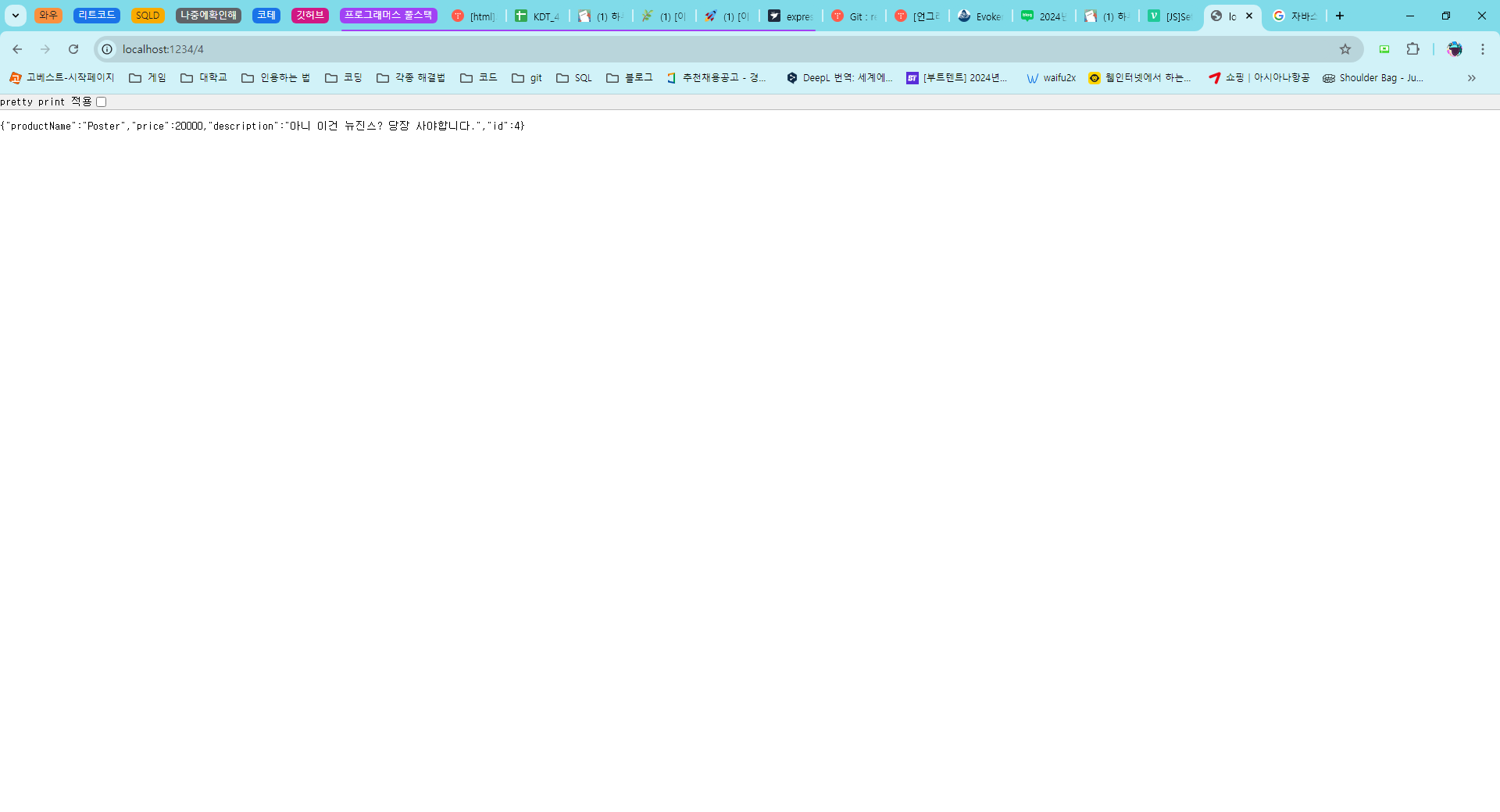Bookmark this page with the star icon
Image resolution: width=1500 pixels, height=812 pixels.
(1345, 49)
